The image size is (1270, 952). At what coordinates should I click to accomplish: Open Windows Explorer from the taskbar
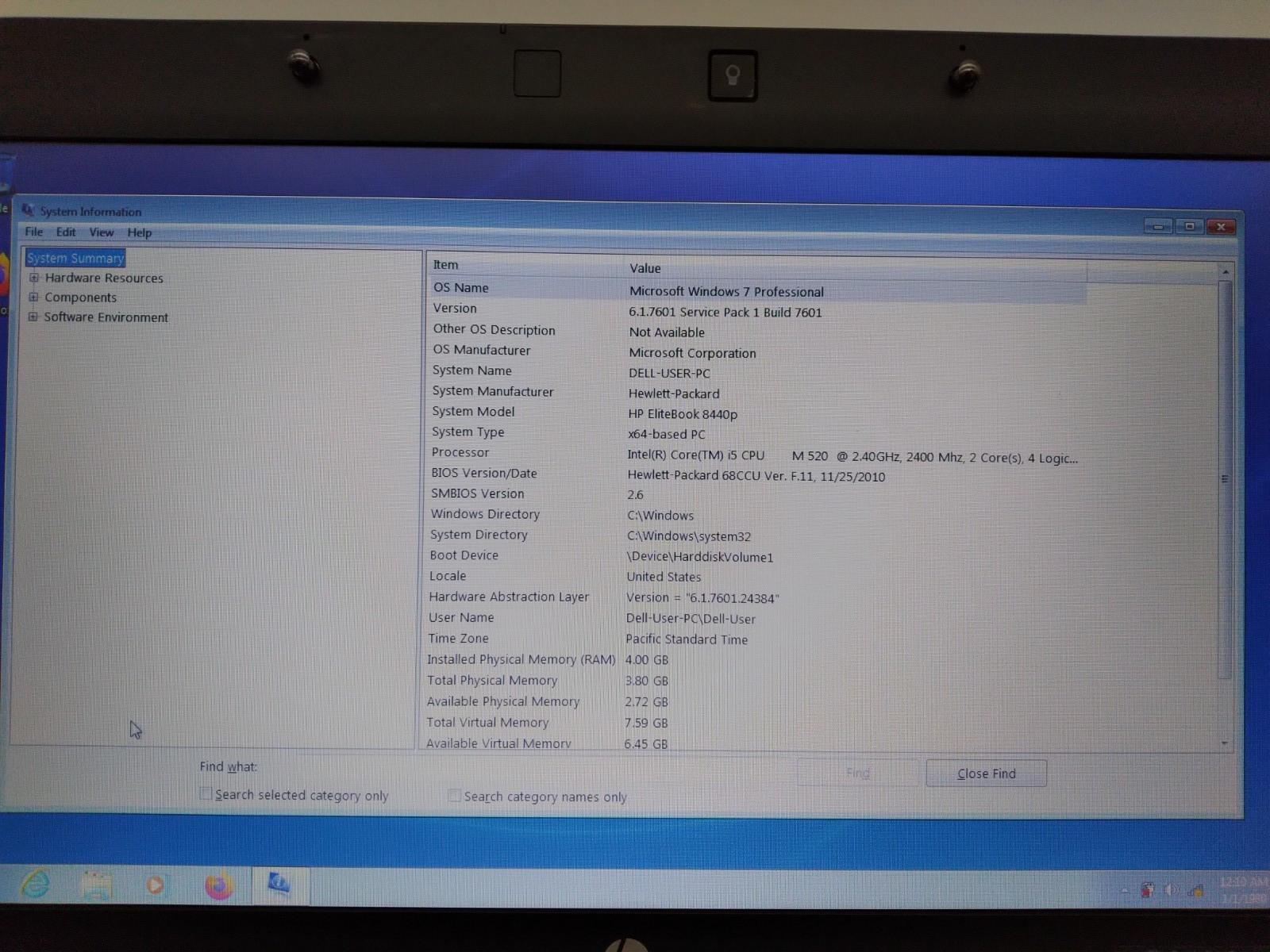click(x=96, y=885)
